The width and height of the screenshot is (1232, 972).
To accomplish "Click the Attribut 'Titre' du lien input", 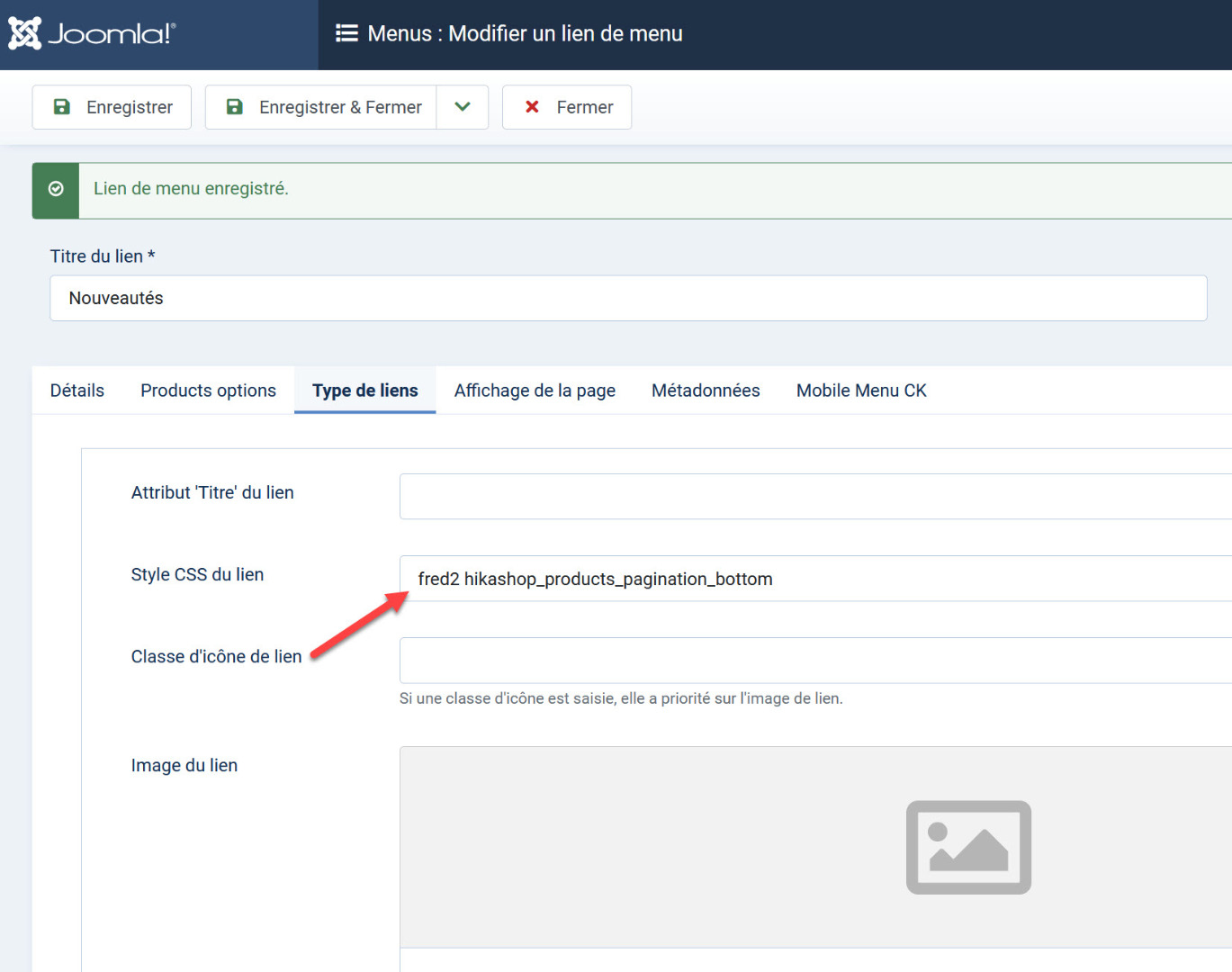I will point(815,497).
